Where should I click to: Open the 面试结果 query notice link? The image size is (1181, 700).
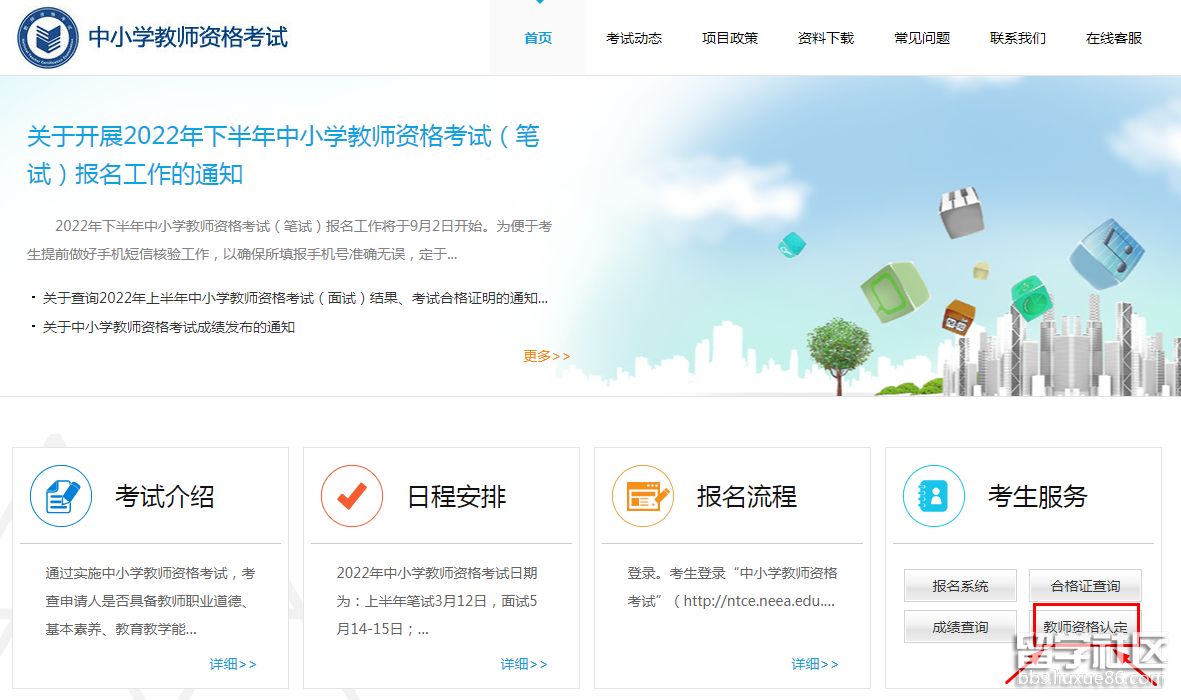(x=295, y=298)
